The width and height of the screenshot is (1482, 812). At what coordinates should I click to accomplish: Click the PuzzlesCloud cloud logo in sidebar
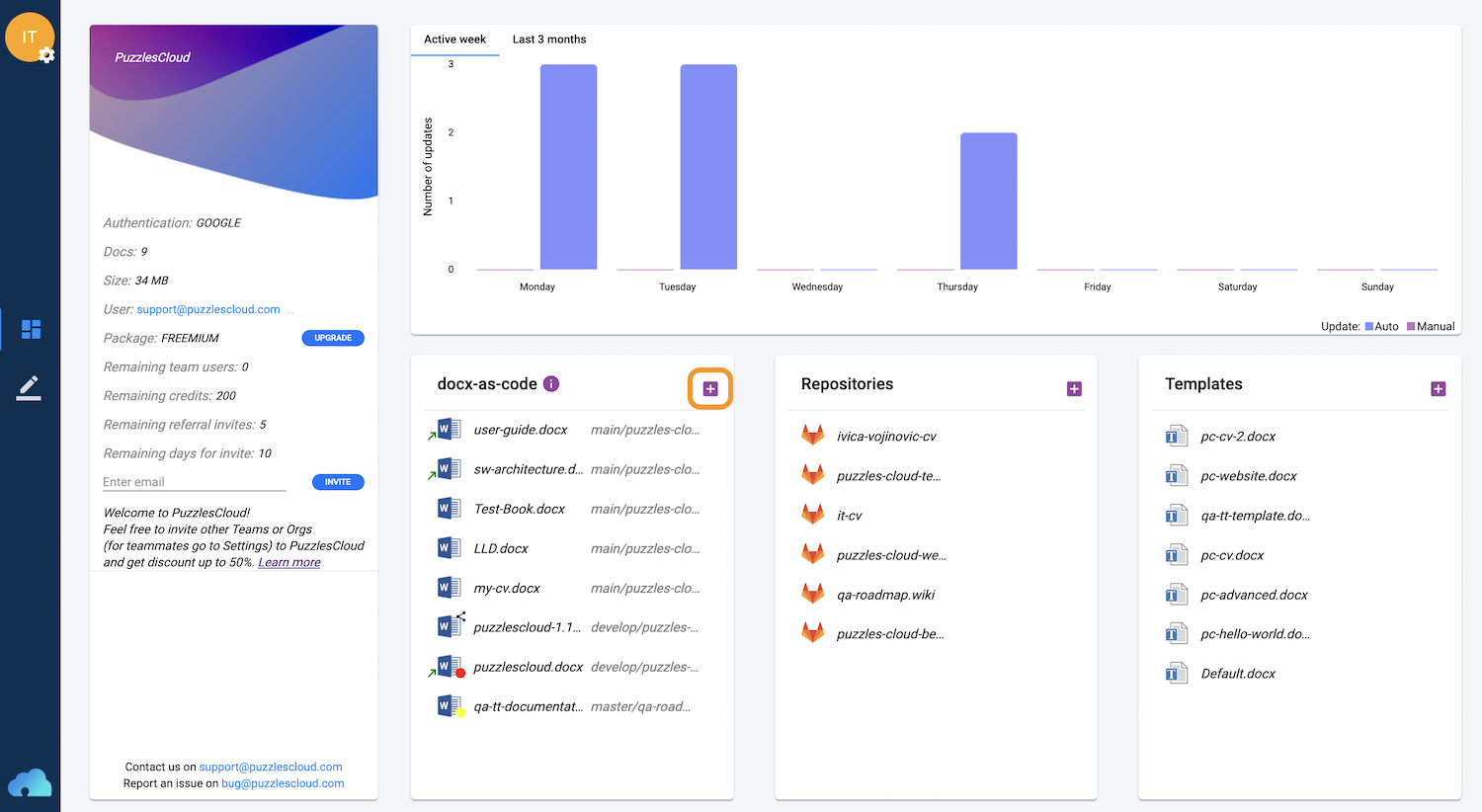(x=30, y=782)
